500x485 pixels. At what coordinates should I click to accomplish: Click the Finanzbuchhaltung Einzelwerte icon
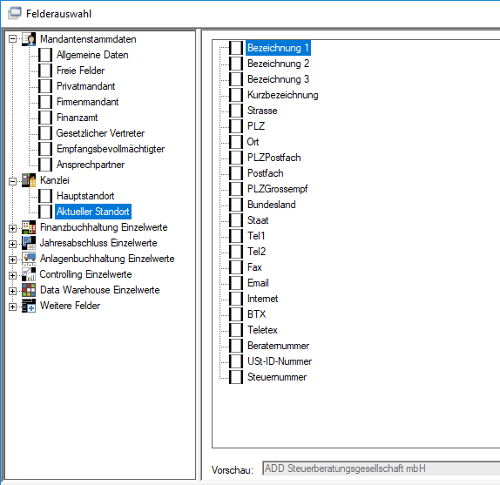pos(29,227)
